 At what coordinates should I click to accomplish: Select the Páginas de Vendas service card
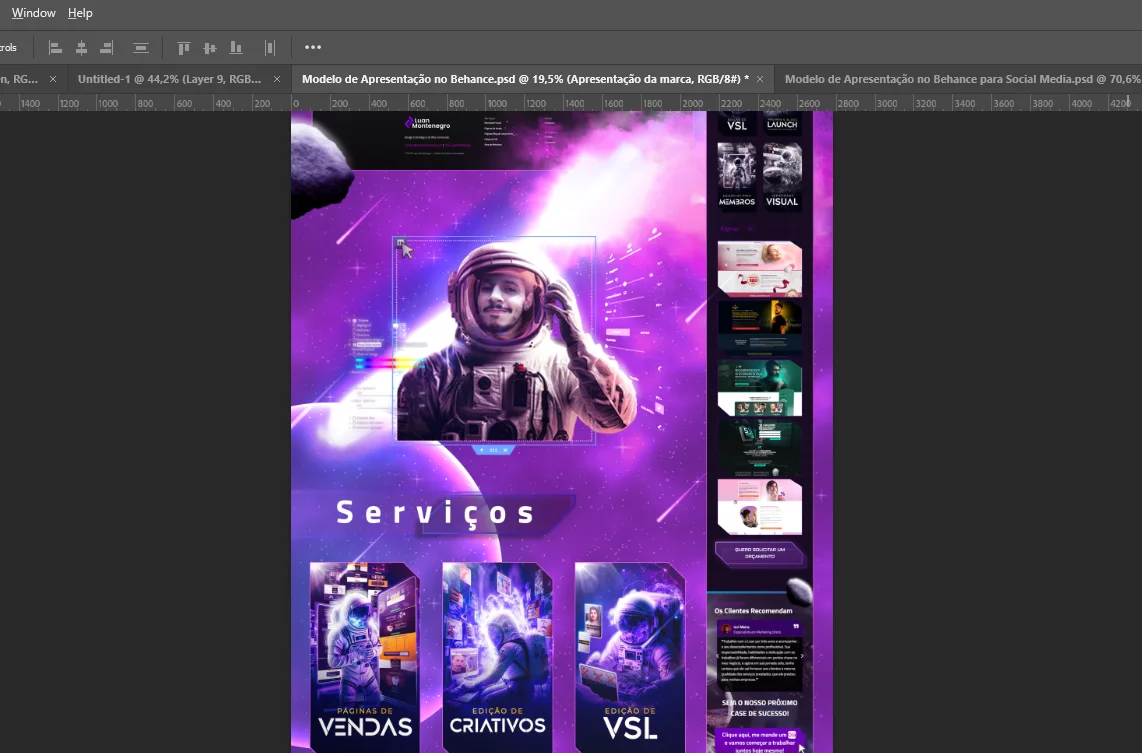(364, 655)
